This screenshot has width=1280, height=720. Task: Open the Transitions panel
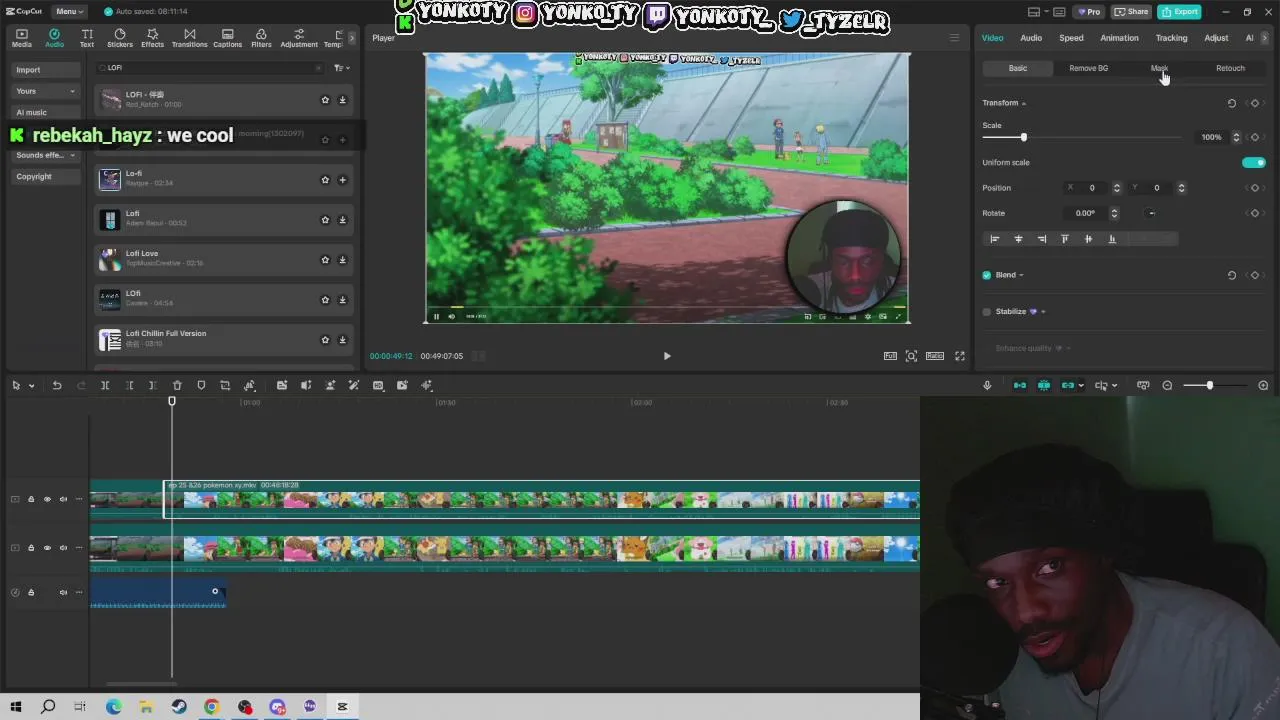[x=189, y=38]
